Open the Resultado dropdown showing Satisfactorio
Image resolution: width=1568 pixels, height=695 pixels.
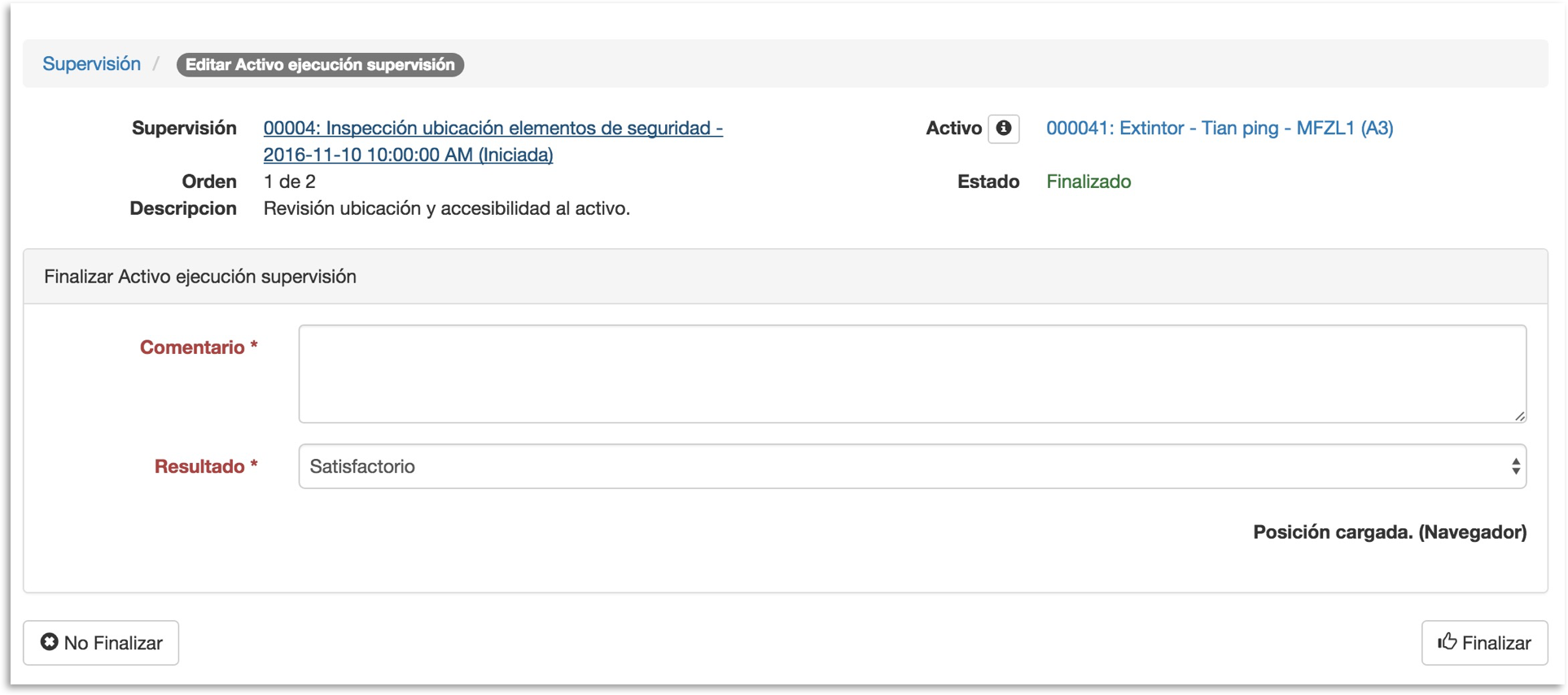click(896, 466)
